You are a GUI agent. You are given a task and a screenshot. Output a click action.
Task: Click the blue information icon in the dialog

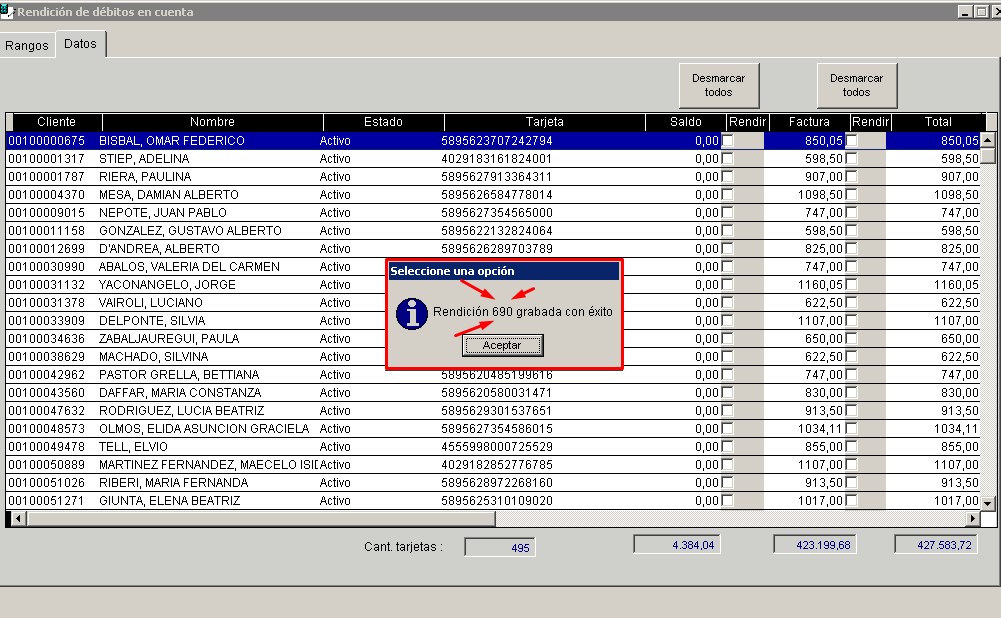[x=411, y=313]
